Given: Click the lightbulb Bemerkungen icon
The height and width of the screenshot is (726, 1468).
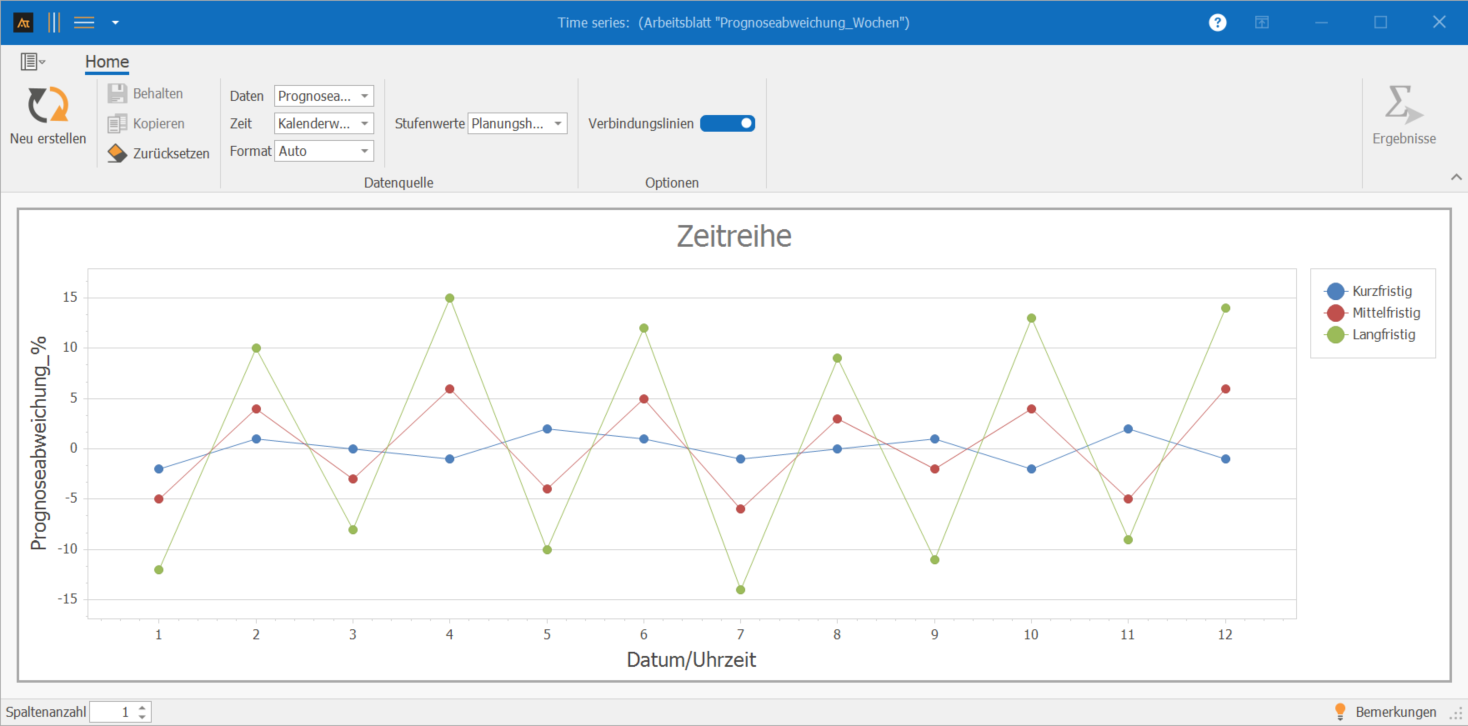Looking at the screenshot, I should click(1341, 712).
